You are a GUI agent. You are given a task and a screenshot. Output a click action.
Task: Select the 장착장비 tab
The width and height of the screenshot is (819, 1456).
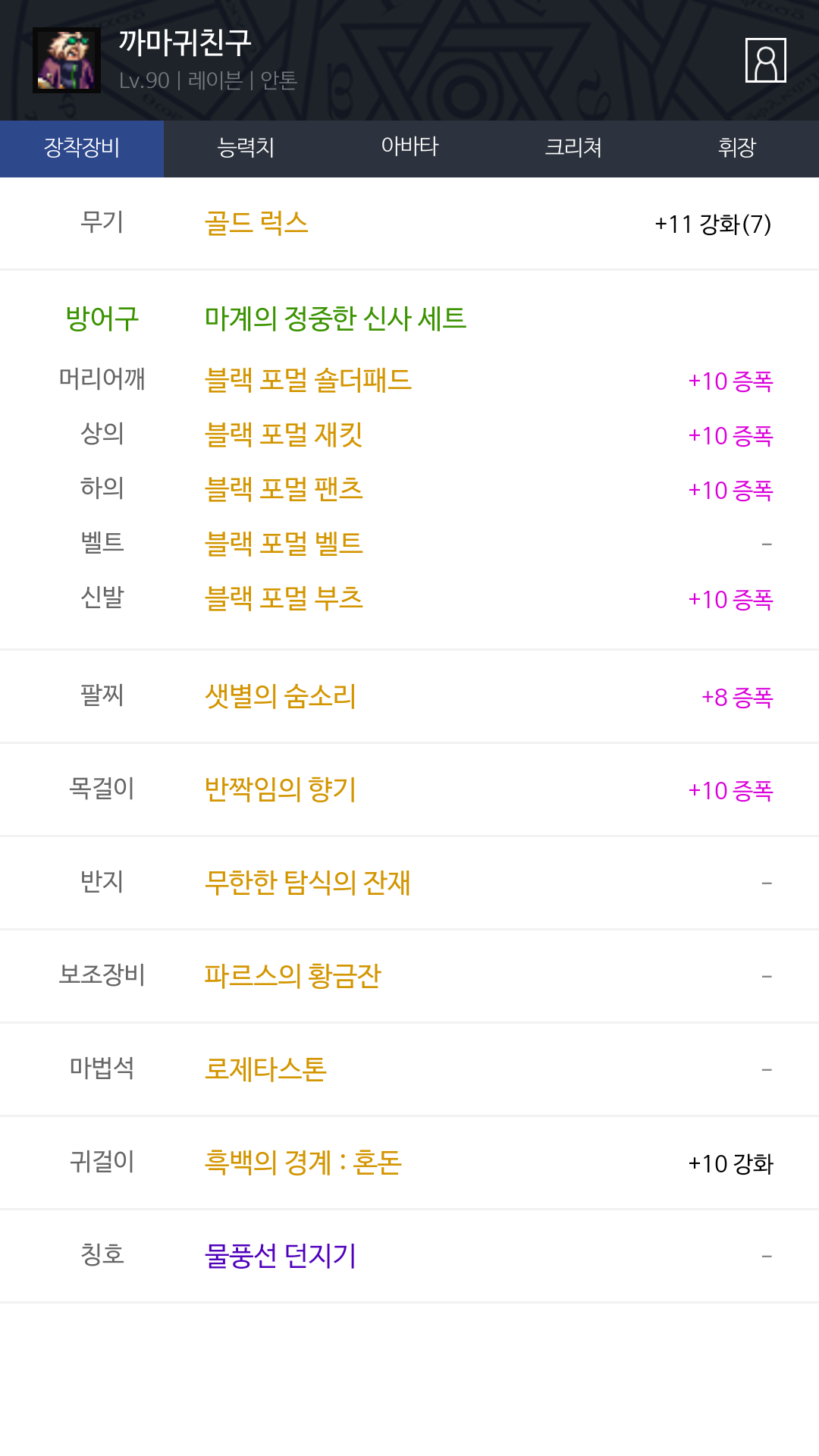[82, 148]
